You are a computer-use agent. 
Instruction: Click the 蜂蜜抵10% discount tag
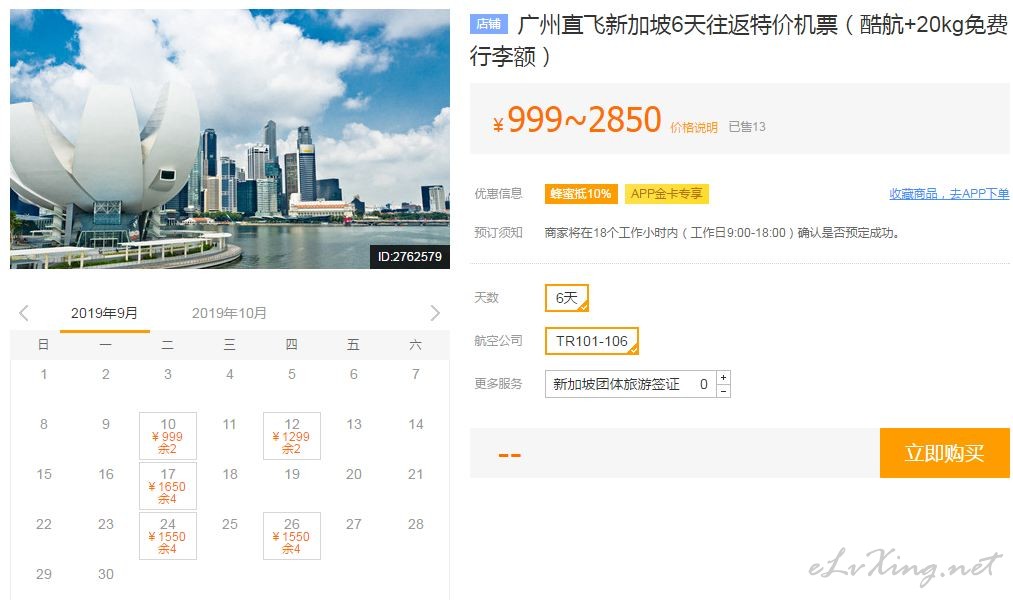[581, 194]
